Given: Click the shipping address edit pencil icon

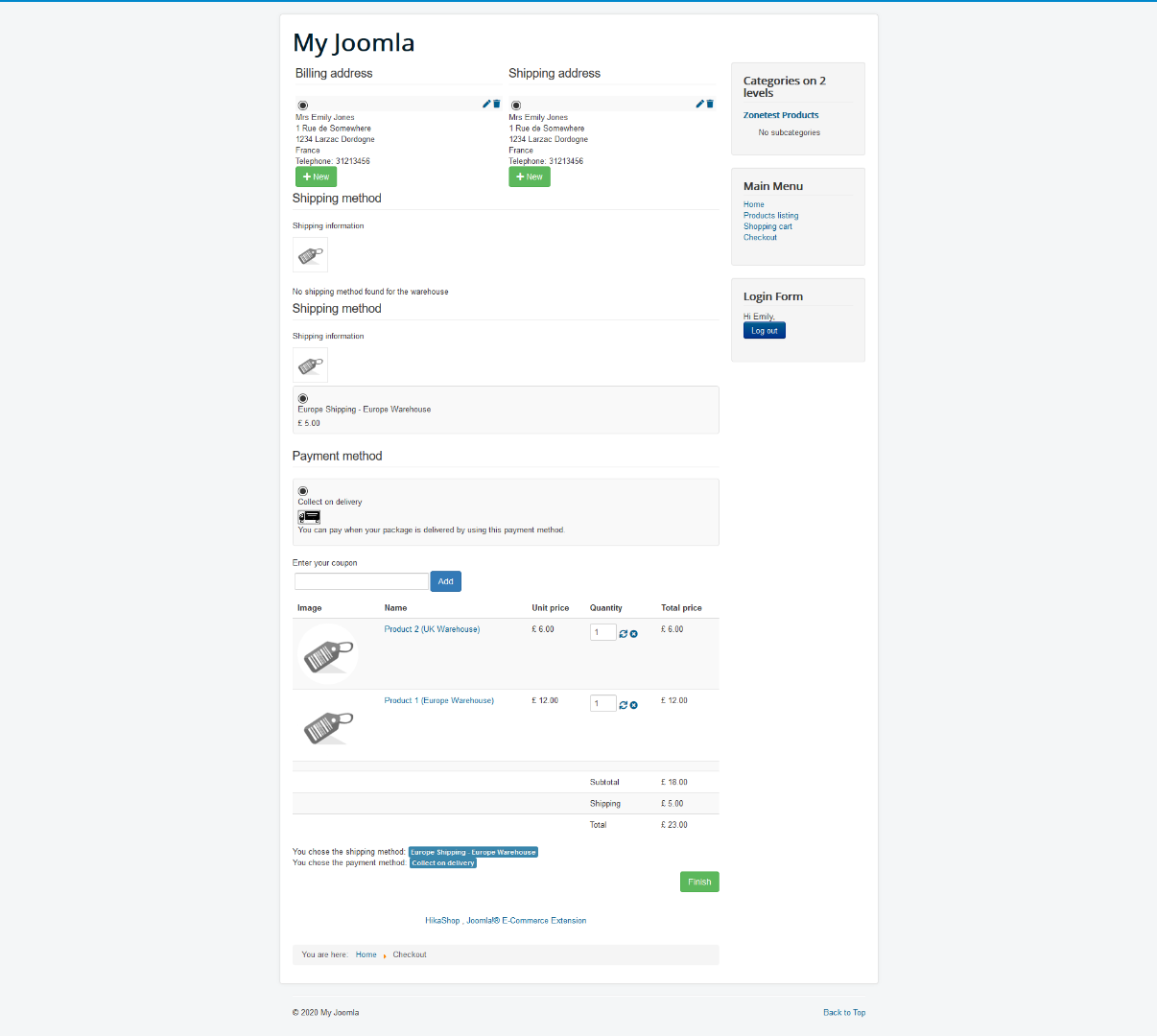Looking at the screenshot, I should coord(699,104).
